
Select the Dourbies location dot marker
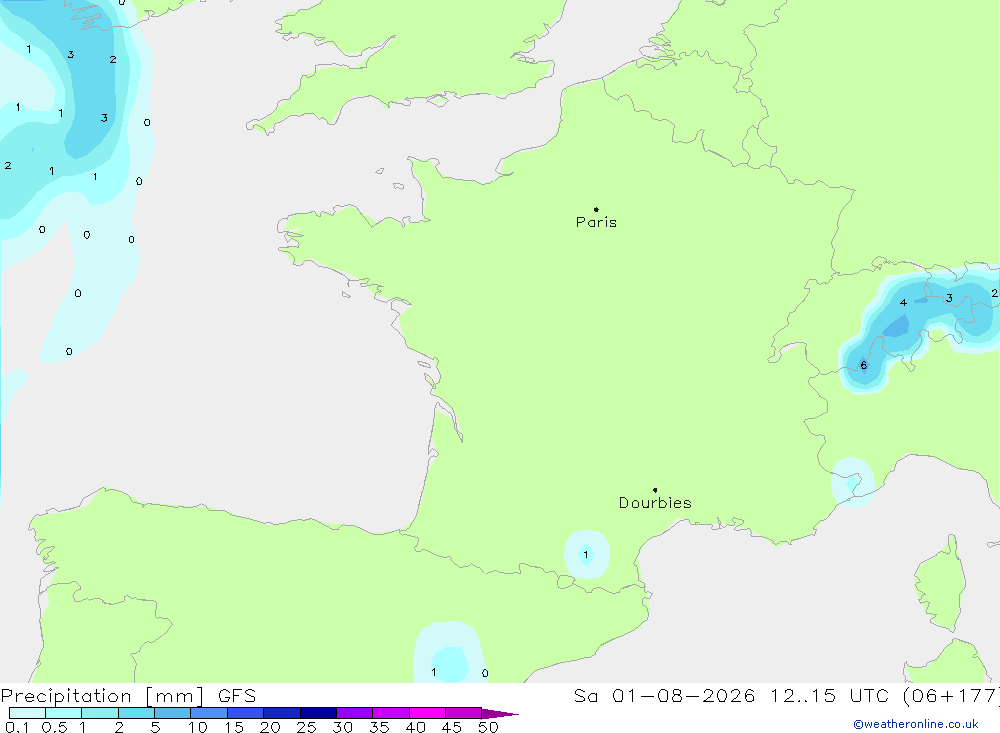point(655,490)
